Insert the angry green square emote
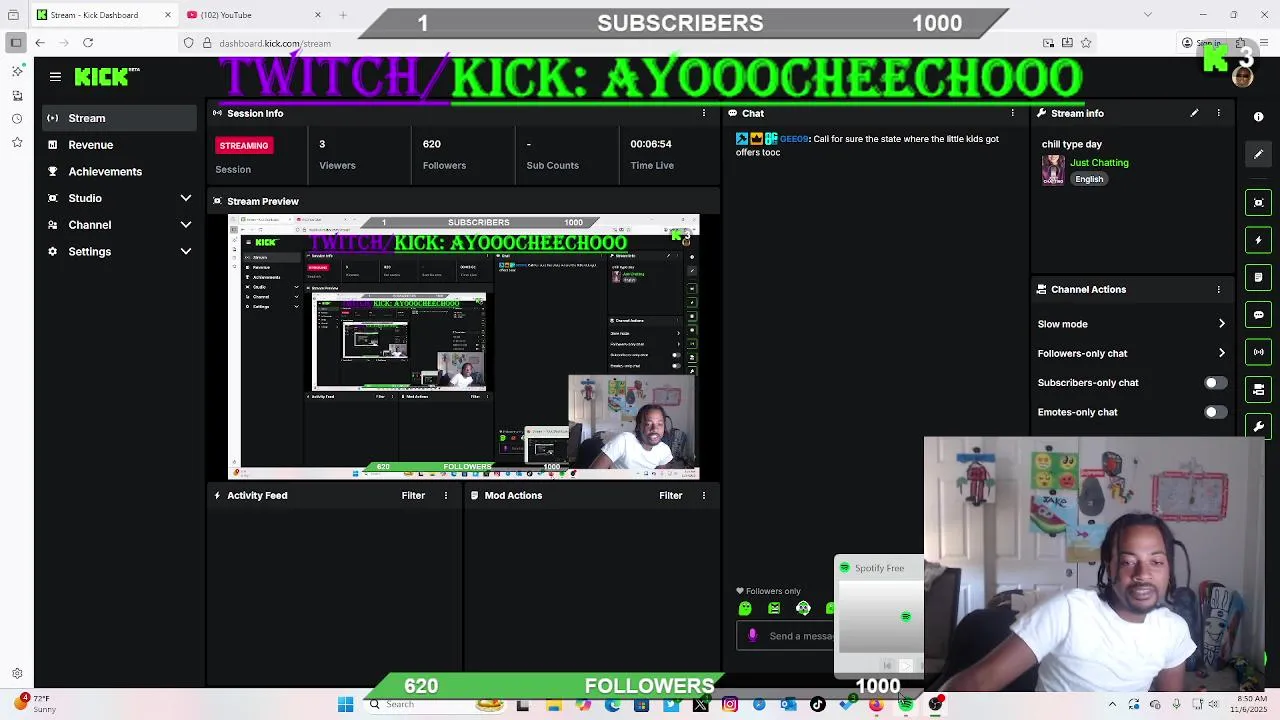Viewport: 1280px width, 720px height. 774,608
